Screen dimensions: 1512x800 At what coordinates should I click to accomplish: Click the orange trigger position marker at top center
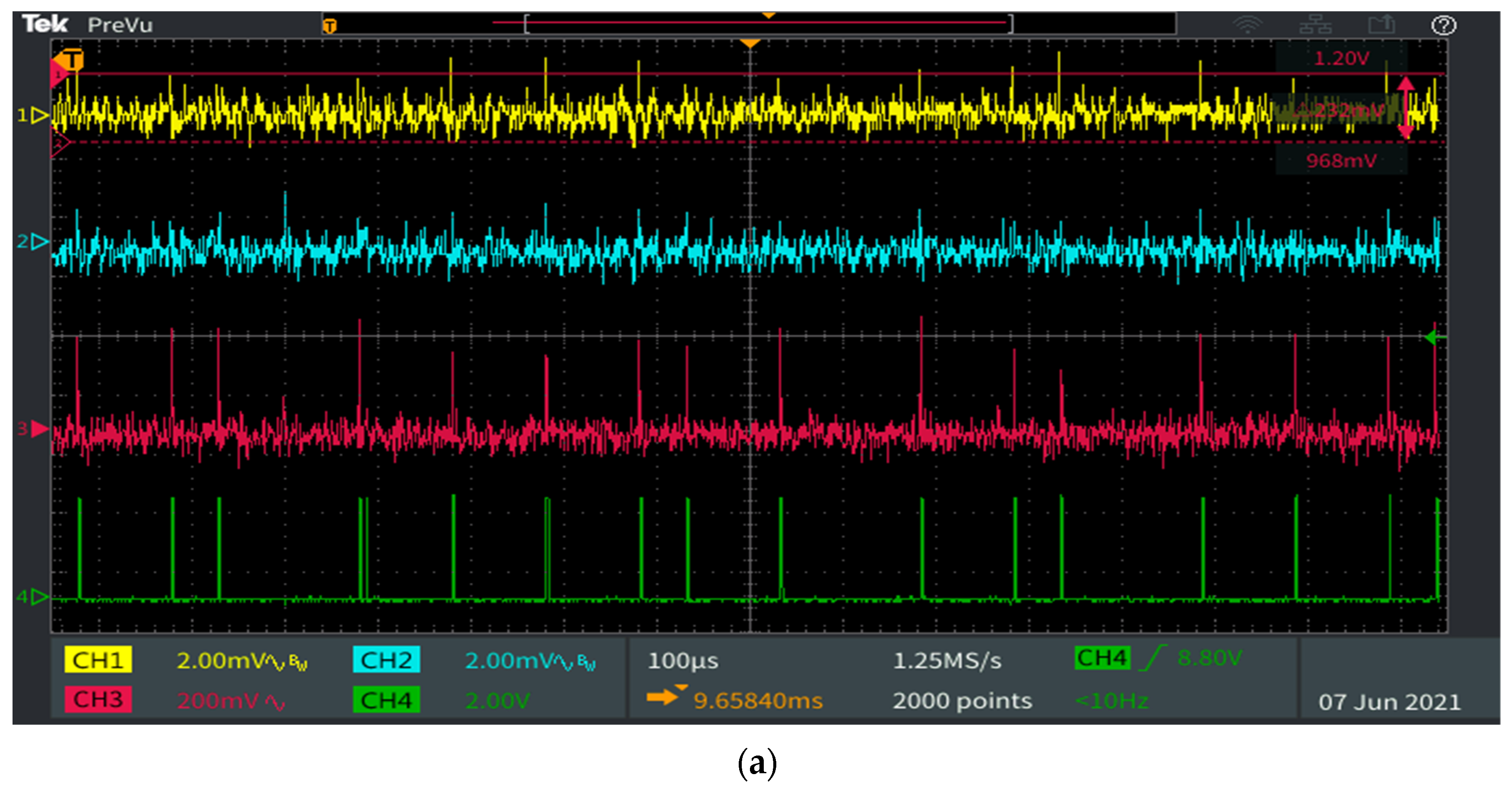pyautogui.click(x=750, y=44)
